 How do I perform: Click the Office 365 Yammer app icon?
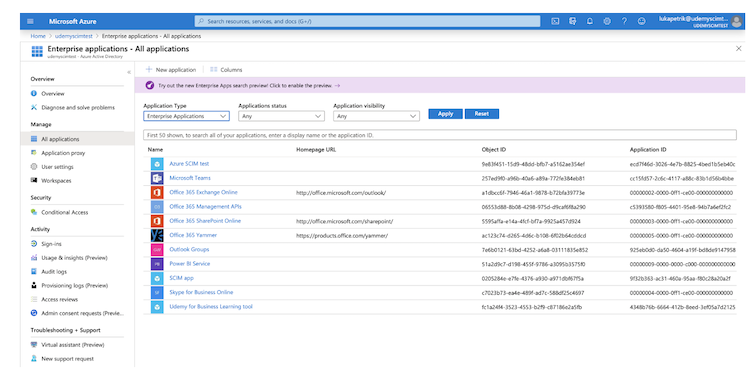point(157,235)
